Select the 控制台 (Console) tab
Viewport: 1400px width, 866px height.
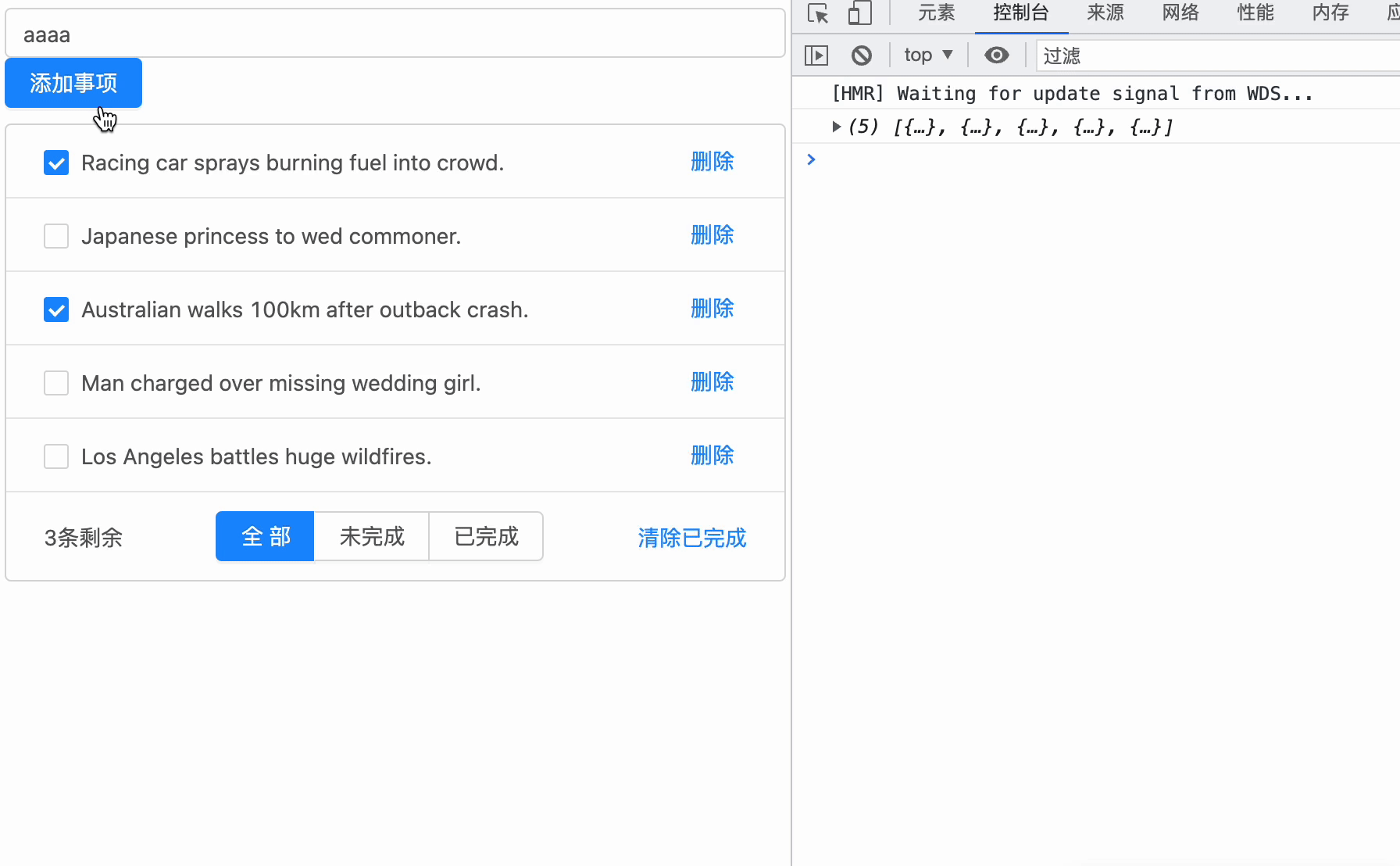pyautogui.click(x=1021, y=13)
